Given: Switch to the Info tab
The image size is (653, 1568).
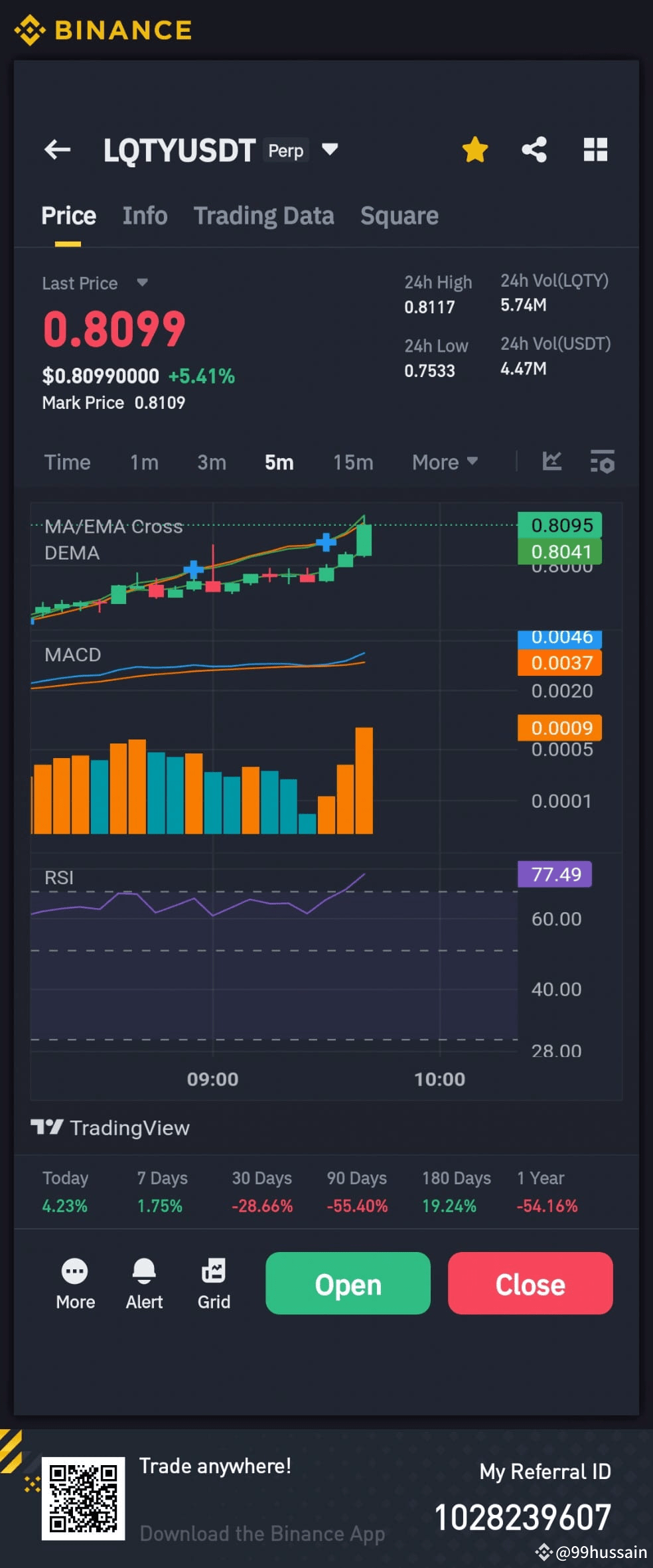Looking at the screenshot, I should point(145,216).
